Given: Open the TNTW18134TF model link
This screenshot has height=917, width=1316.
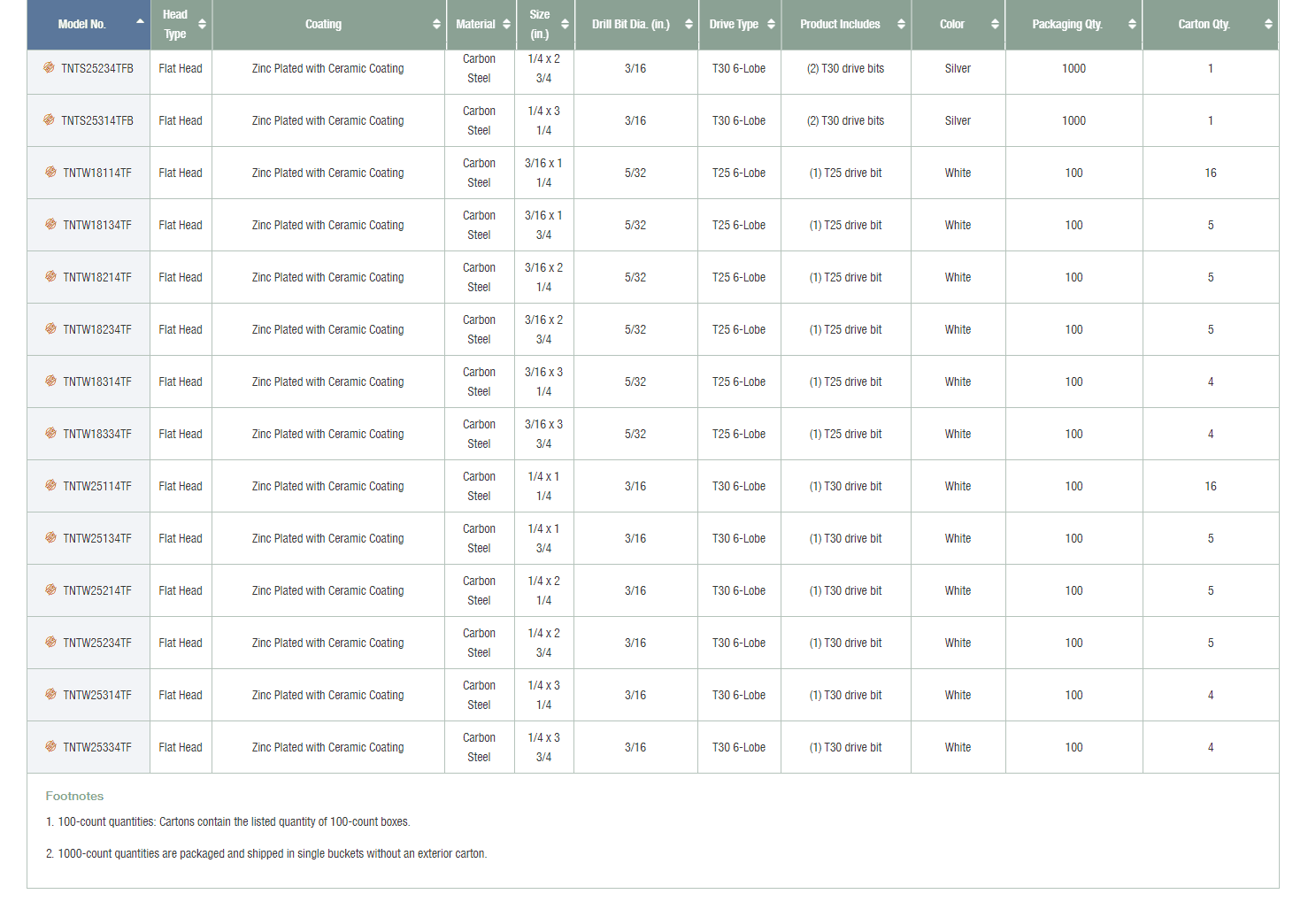Looking at the screenshot, I should pos(97,225).
